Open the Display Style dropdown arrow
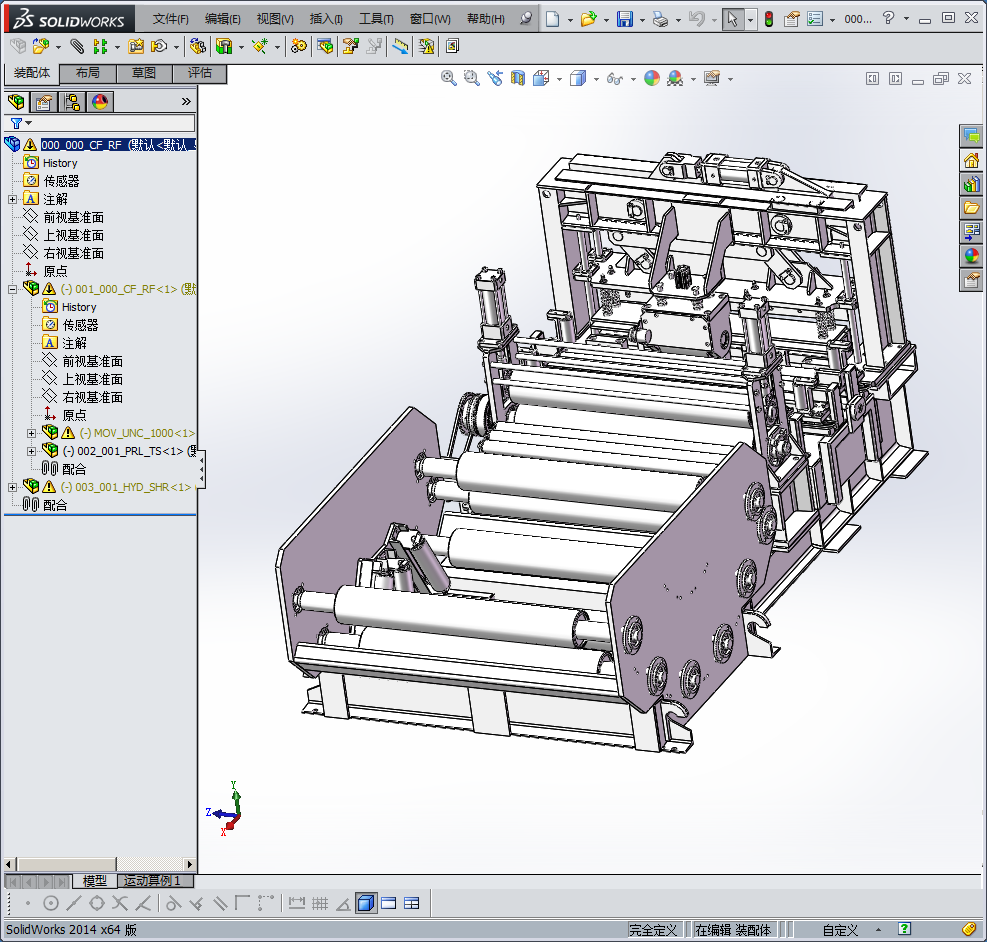The height and width of the screenshot is (942, 987). tap(597, 79)
